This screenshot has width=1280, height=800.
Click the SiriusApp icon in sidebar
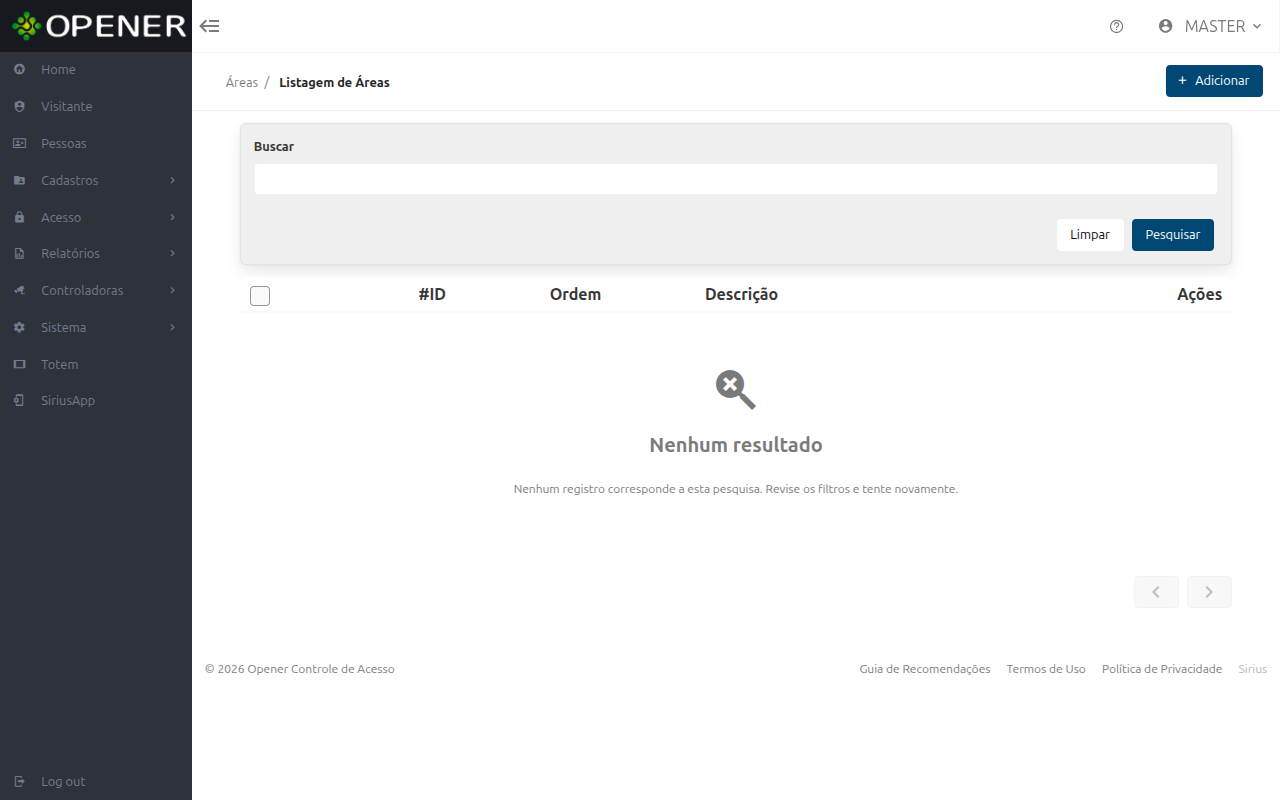(x=19, y=400)
